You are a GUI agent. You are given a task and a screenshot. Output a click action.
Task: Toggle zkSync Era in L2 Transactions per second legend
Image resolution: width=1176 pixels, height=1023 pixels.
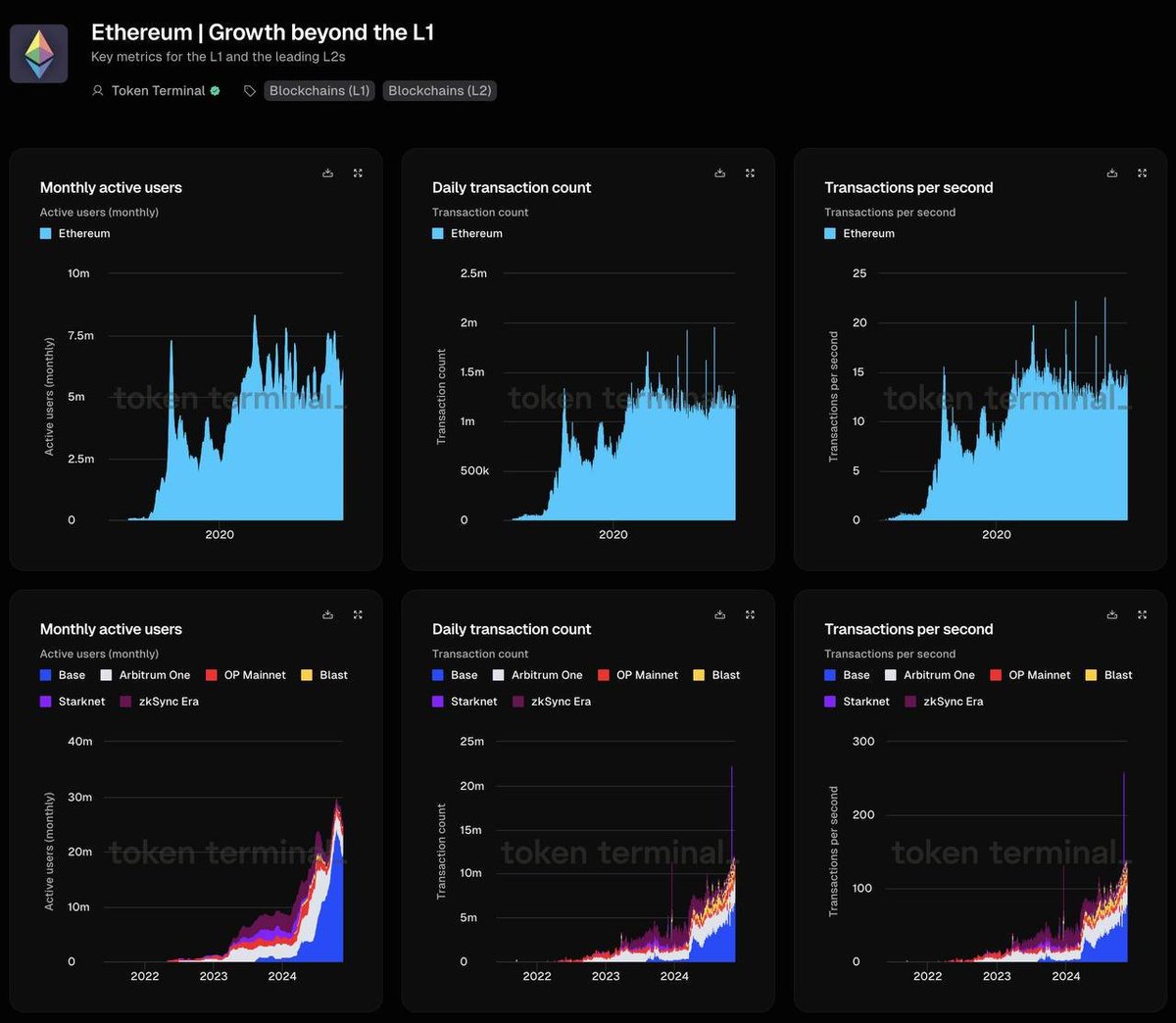click(x=943, y=702)
